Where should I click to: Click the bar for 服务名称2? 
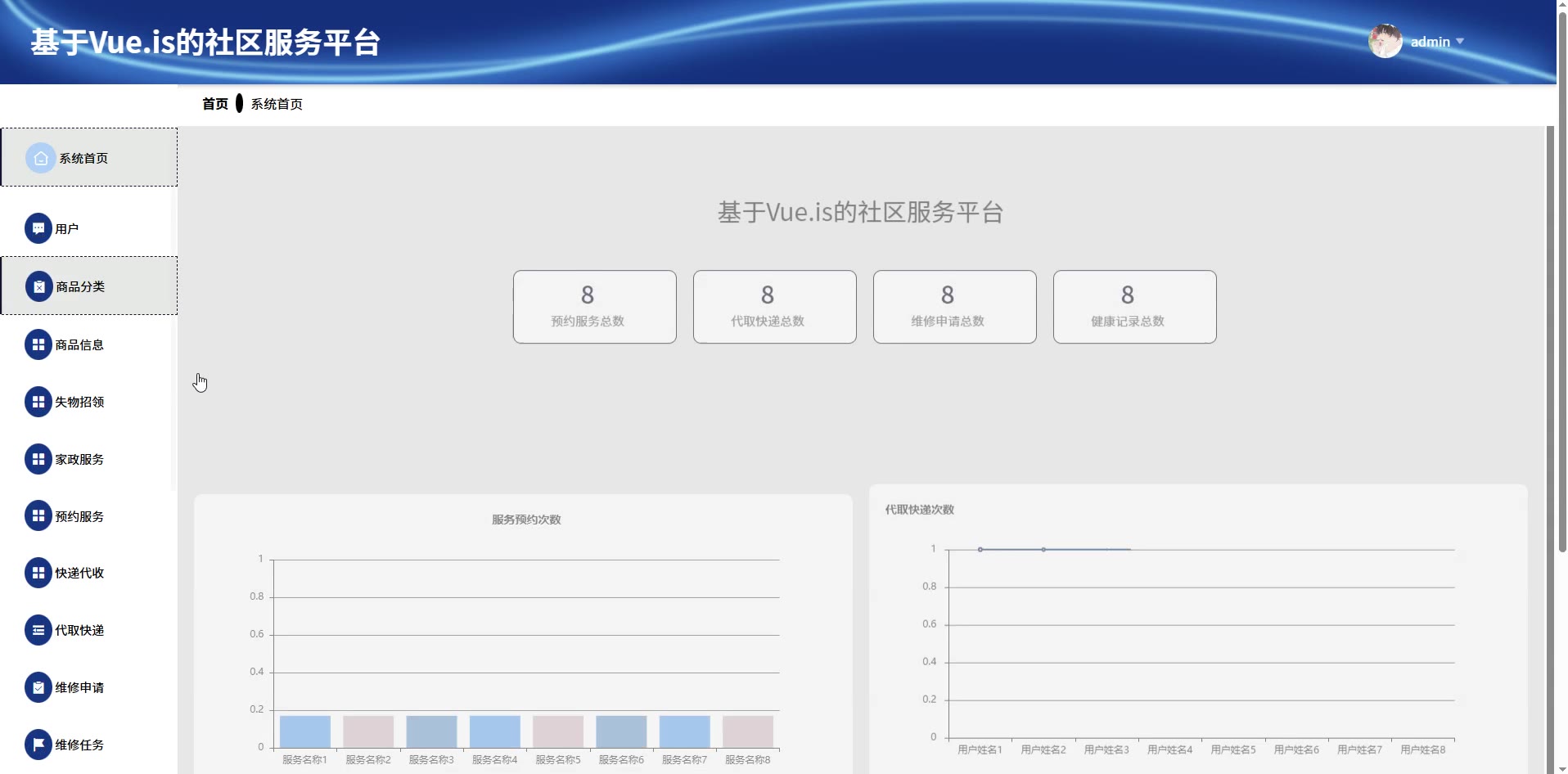coord(368,731)
